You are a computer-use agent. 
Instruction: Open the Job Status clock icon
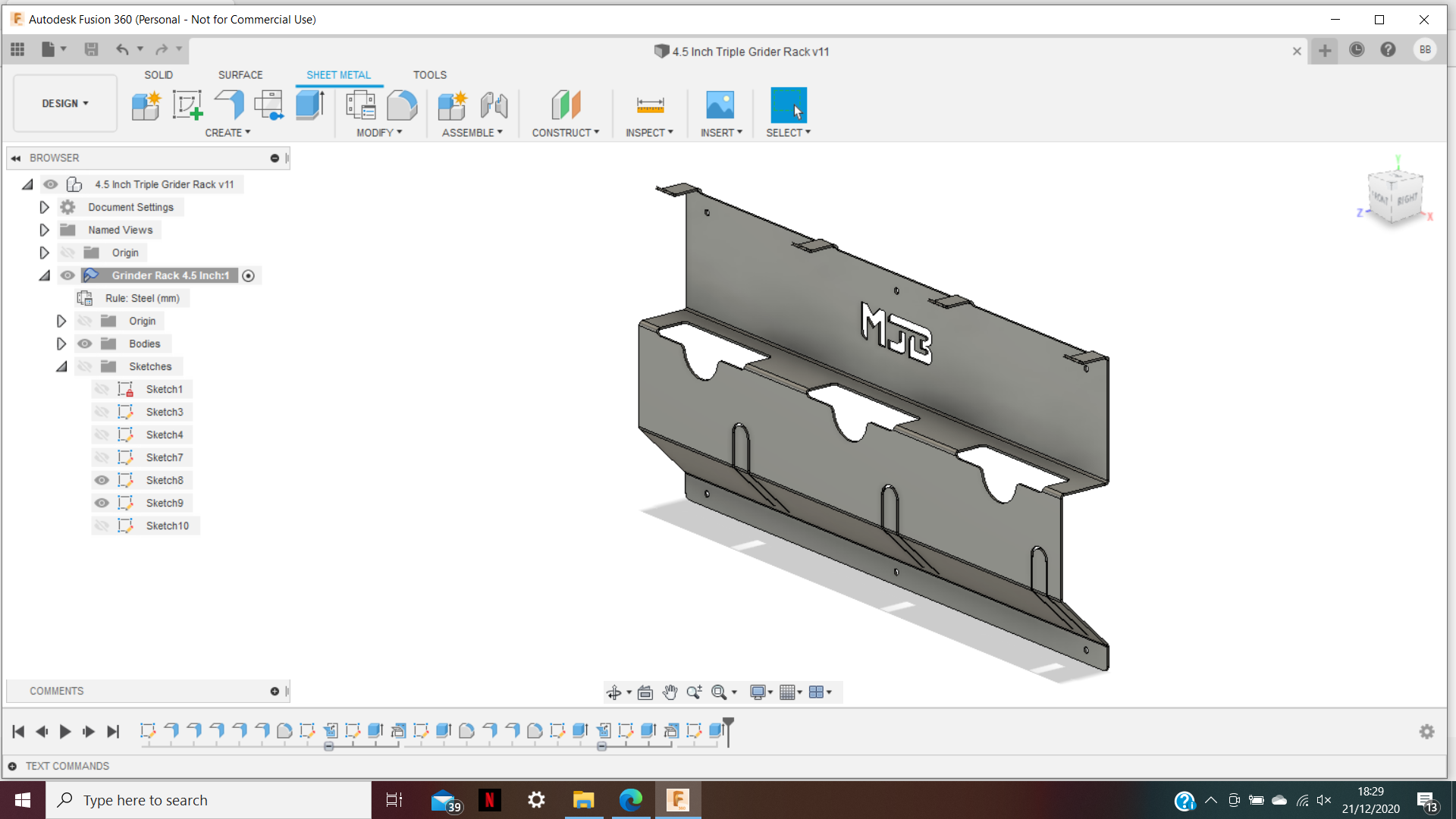[1357, 49]
